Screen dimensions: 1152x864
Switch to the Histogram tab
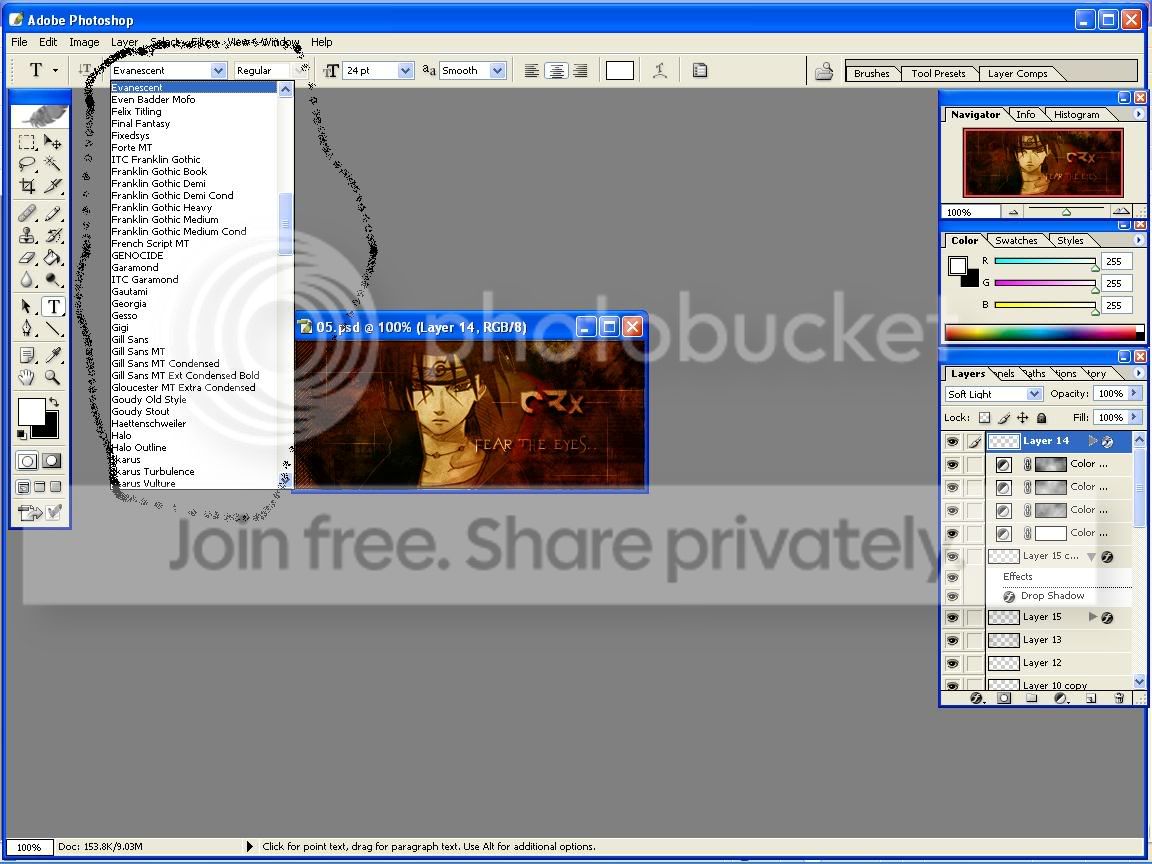(x=1076, y=115)
